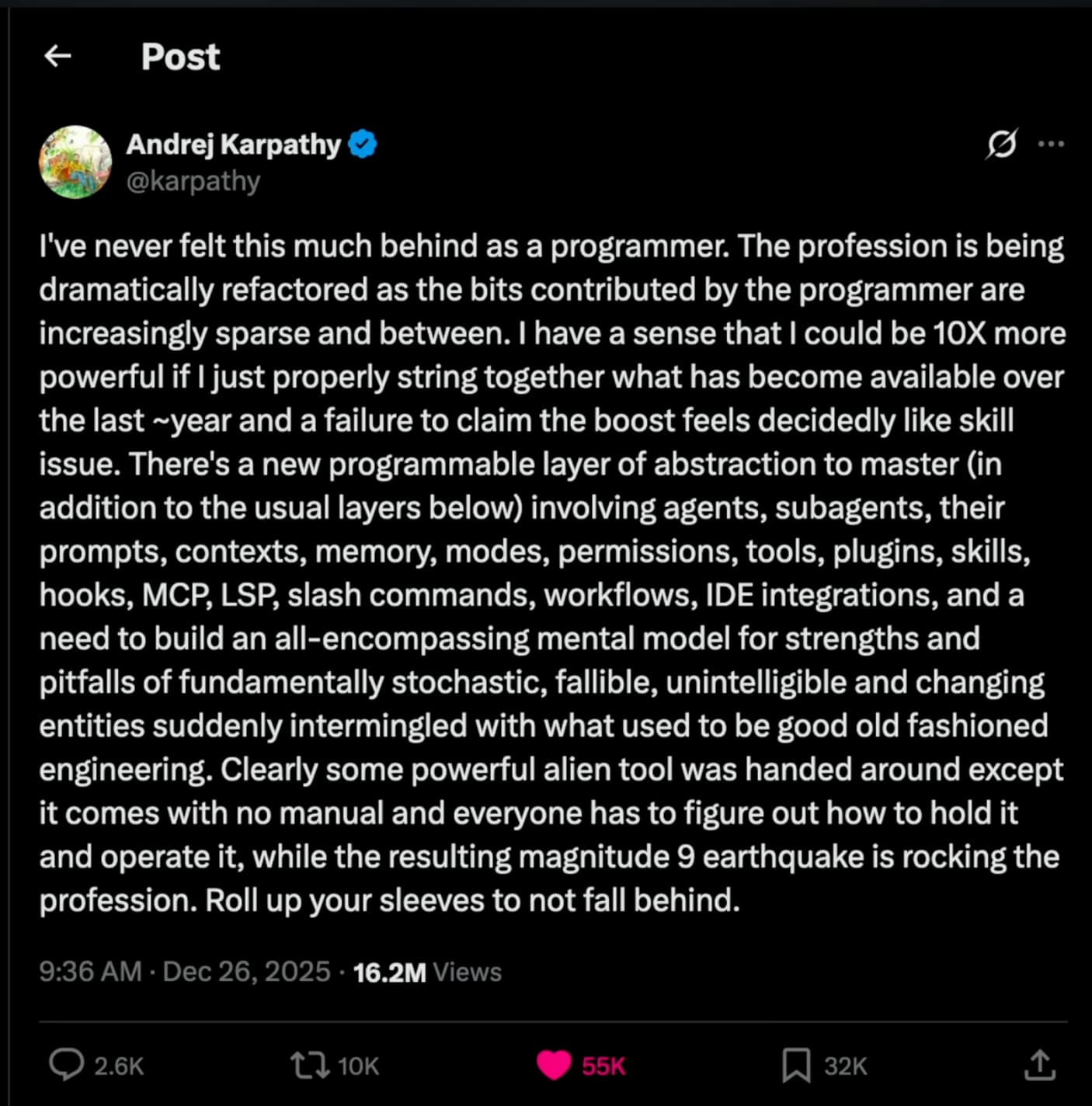The width and height of the screenshot is (1092, 1106).
Task: Click the 2.6K reply count
Action: pyautogui.click(x=118, y=1066)
